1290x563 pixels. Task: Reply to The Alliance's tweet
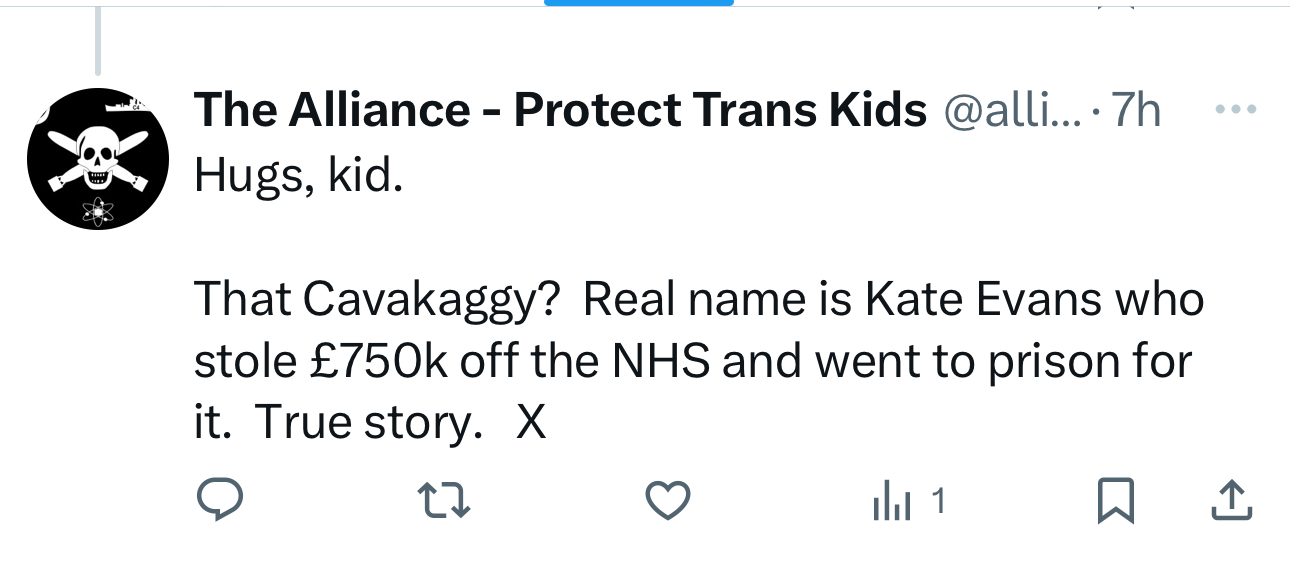pyautogui.click(x=215, y=500)
